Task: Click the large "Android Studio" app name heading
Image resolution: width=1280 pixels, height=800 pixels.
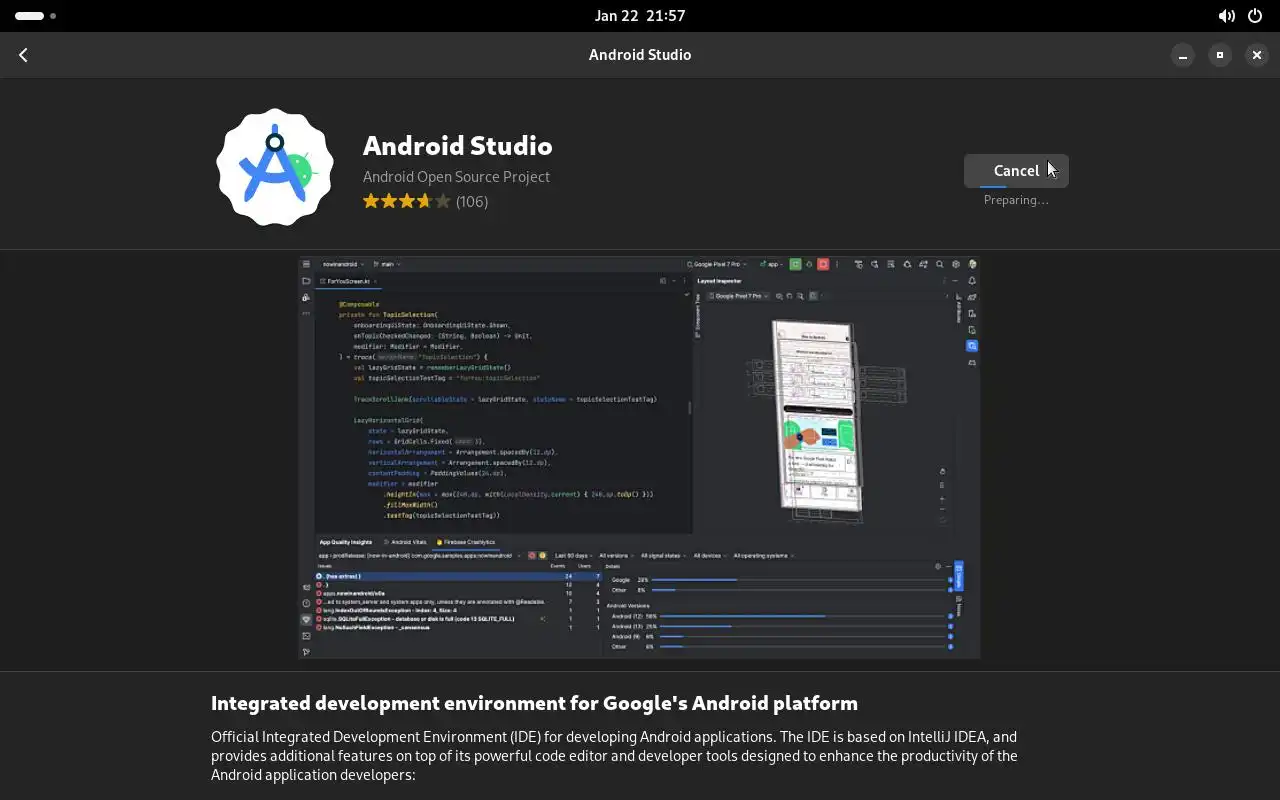Action: (x=457, y=145)
